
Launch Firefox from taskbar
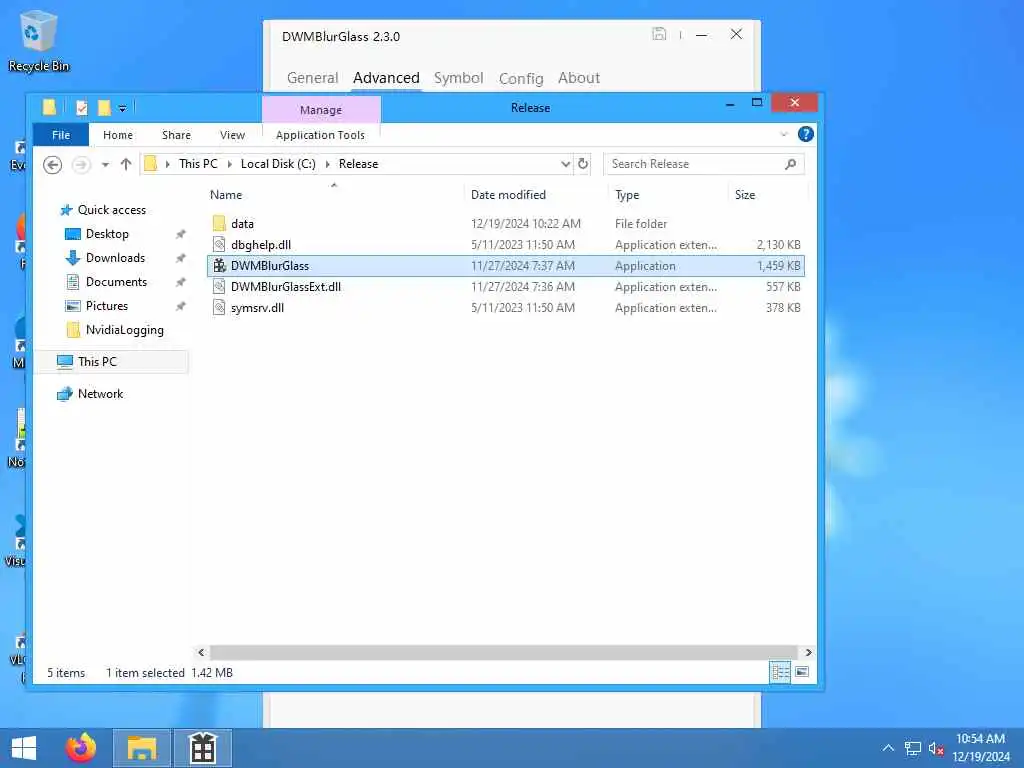pos(81,748)
